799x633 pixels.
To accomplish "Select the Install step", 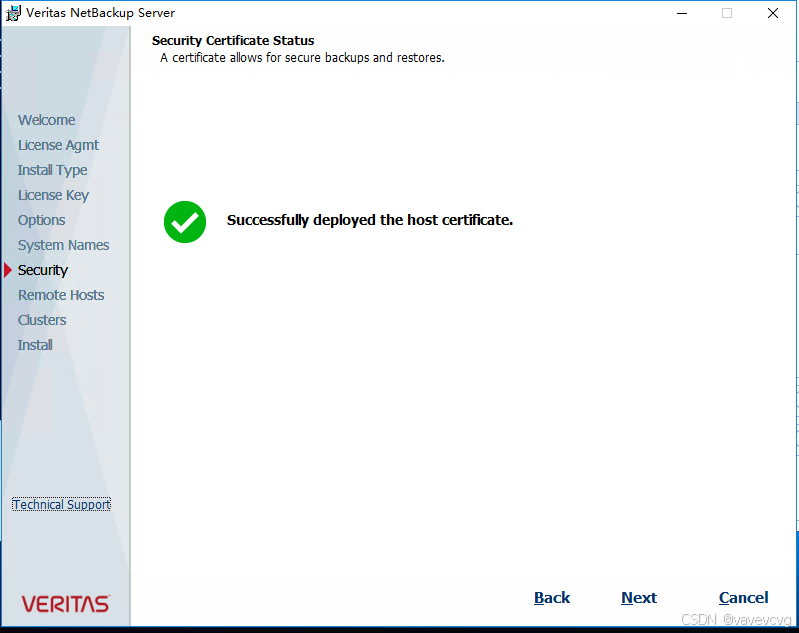I will pyautogui.click(x=35, y=345).
